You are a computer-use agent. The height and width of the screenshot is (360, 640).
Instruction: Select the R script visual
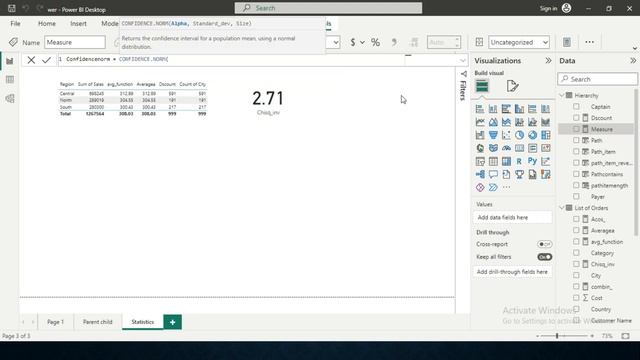[519, 161]
